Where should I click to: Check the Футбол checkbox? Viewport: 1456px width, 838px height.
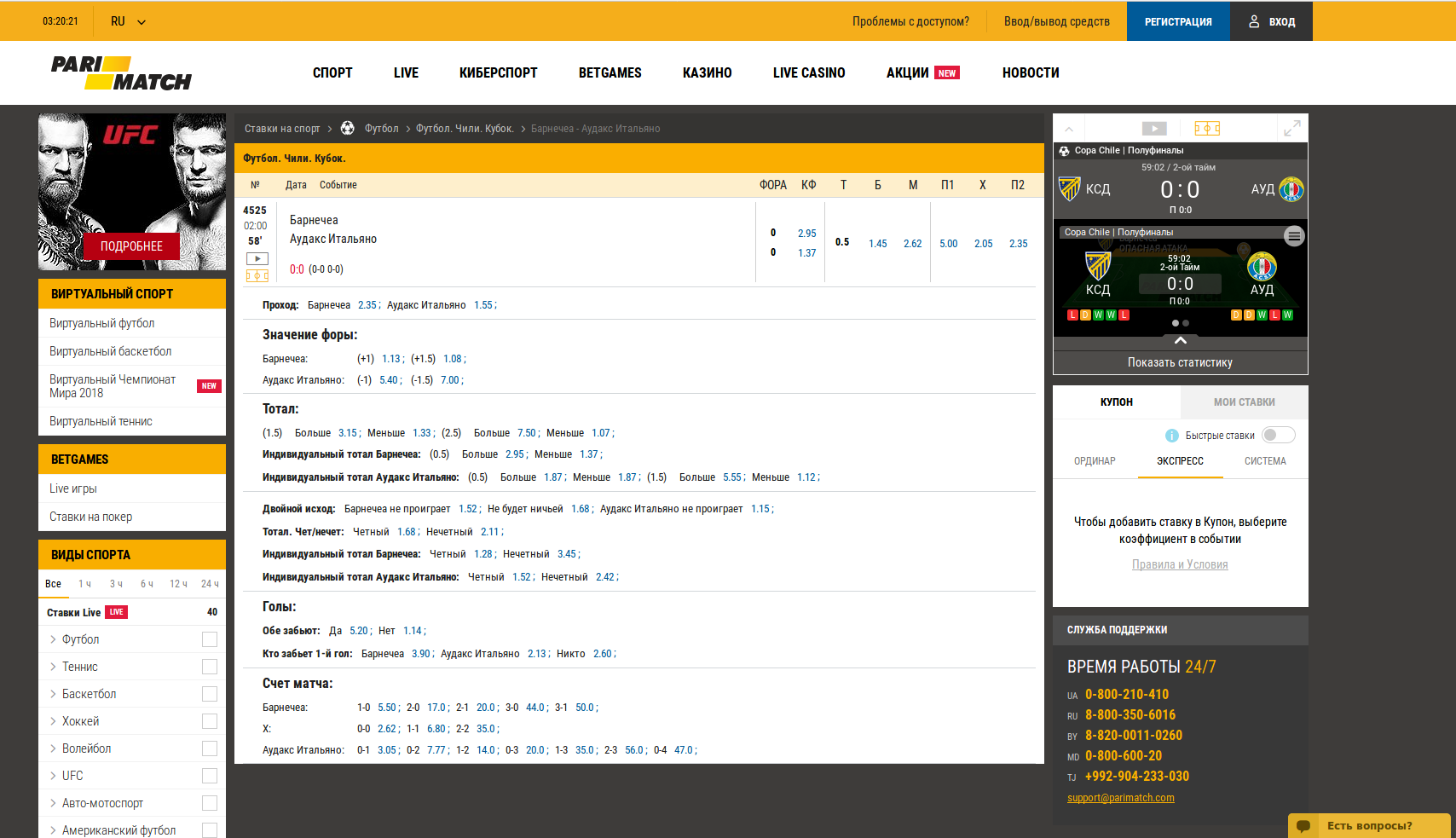210,639
